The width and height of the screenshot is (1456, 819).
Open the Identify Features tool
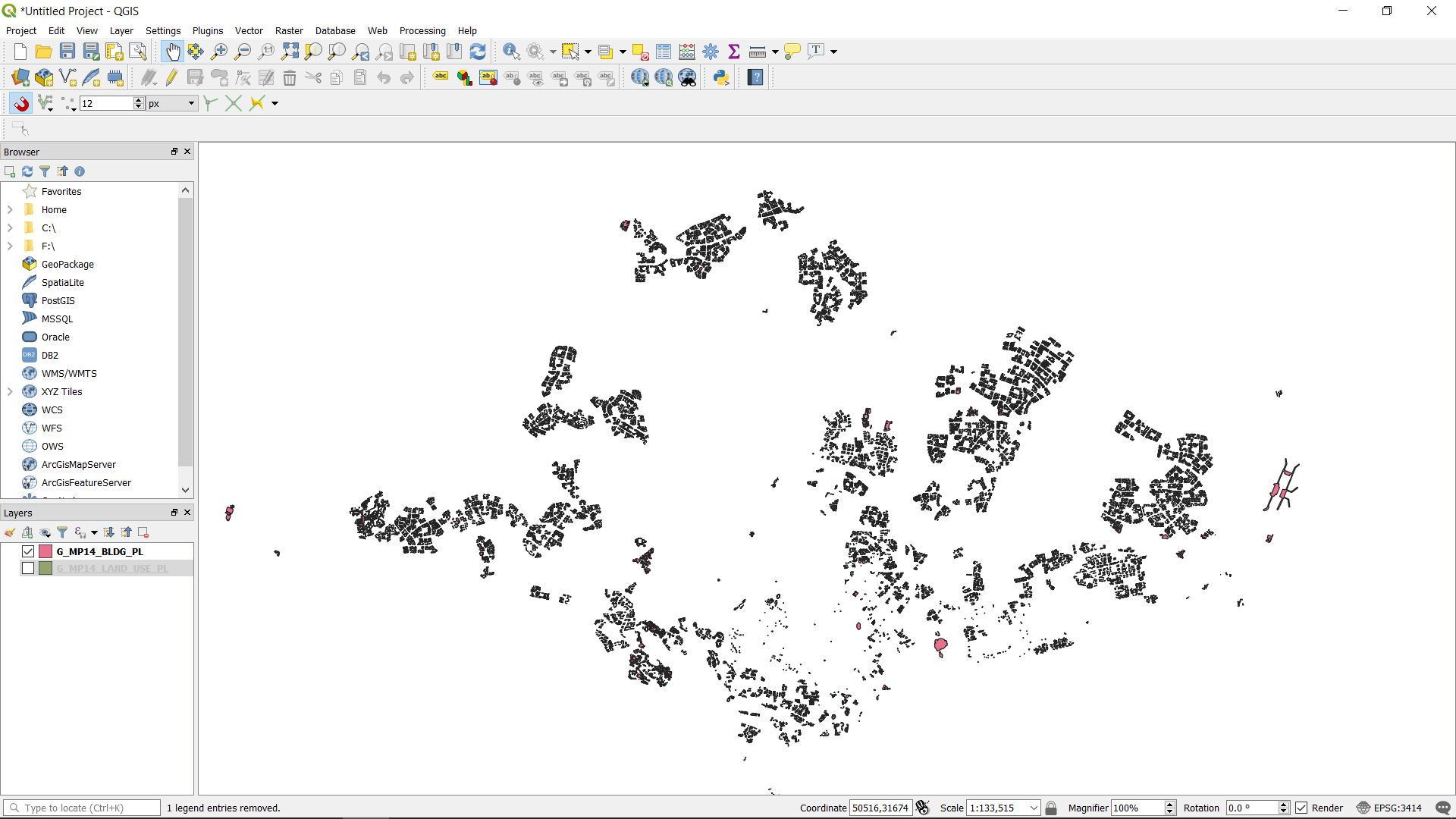coord(511,52)
